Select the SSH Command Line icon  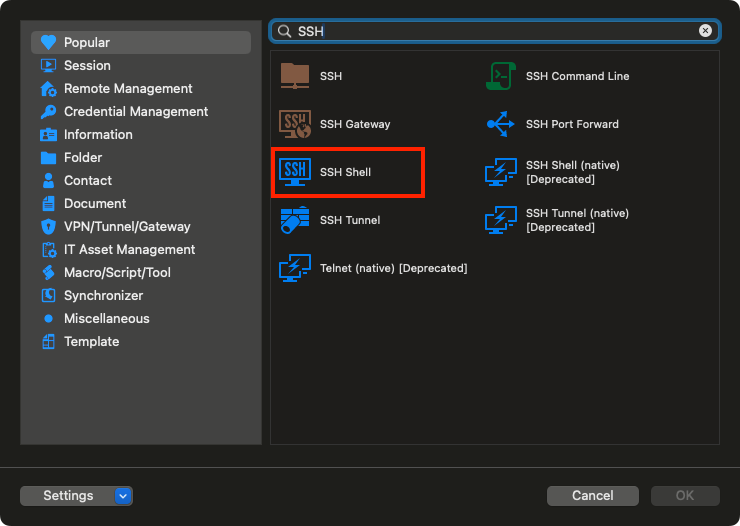(x=501, y=76)
